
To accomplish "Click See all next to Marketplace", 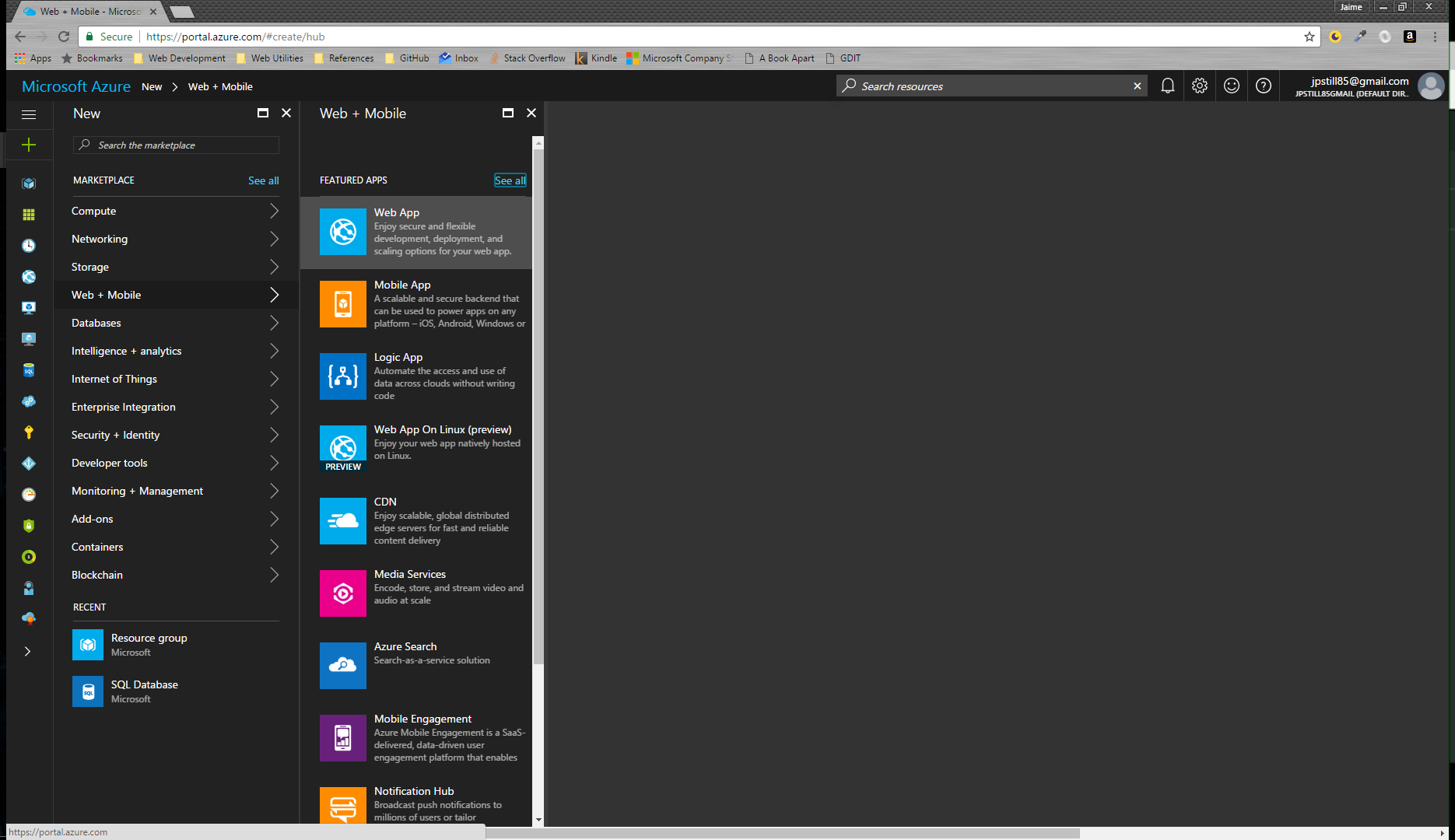I will [x=263, y=180].
